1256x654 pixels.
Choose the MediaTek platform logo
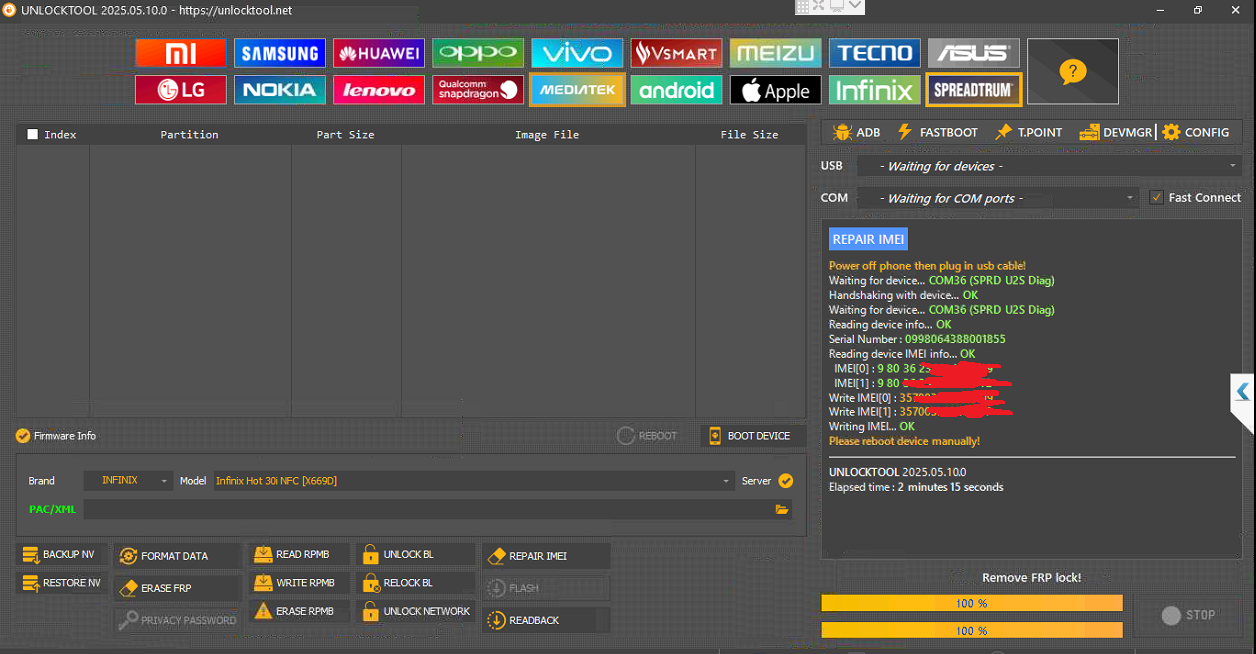(577, 90)
